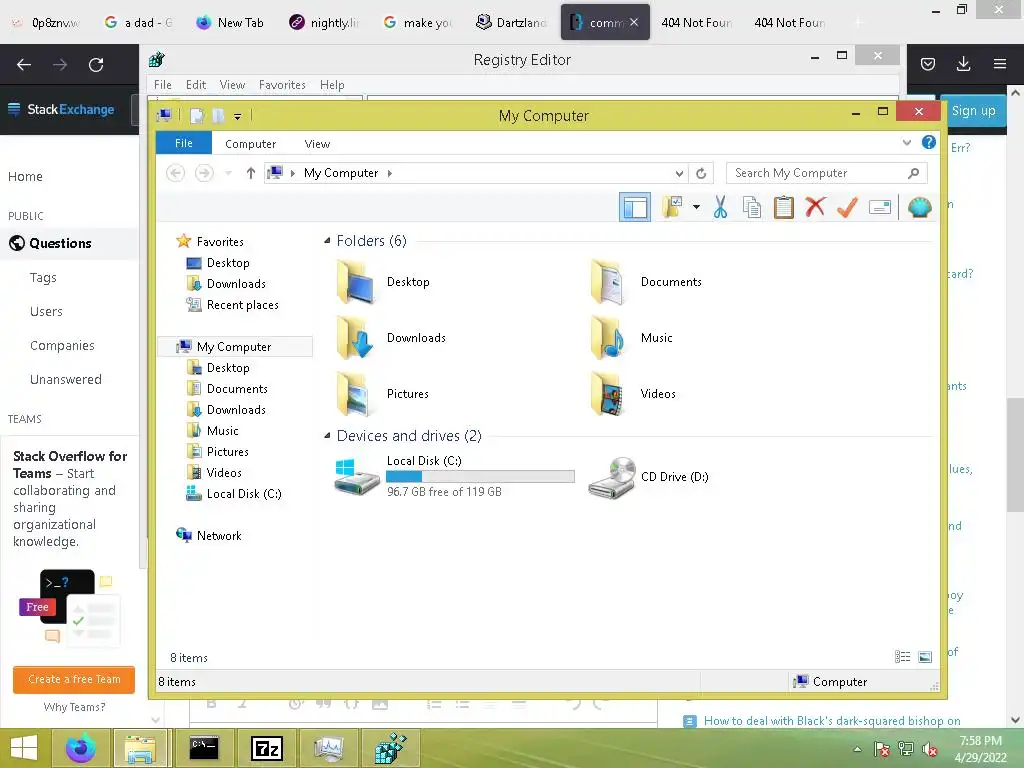Click the muted volume tray icon
The image size is (1024, 768).
click(929, 749)
